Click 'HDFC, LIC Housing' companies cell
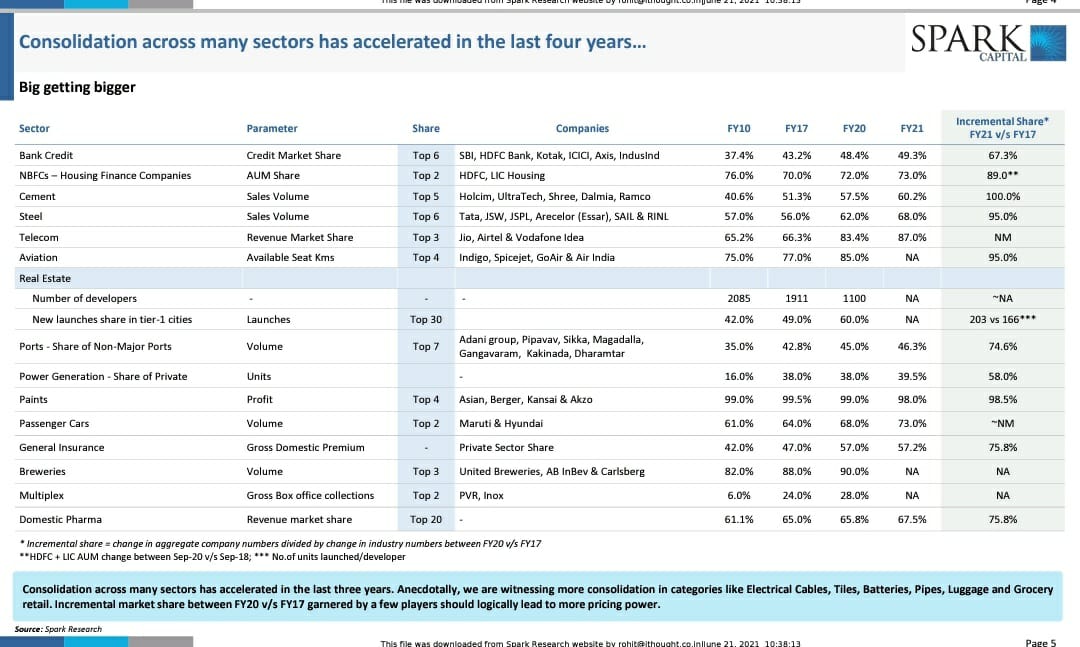Screen dimensions: 1080x647 coord(501,175)
